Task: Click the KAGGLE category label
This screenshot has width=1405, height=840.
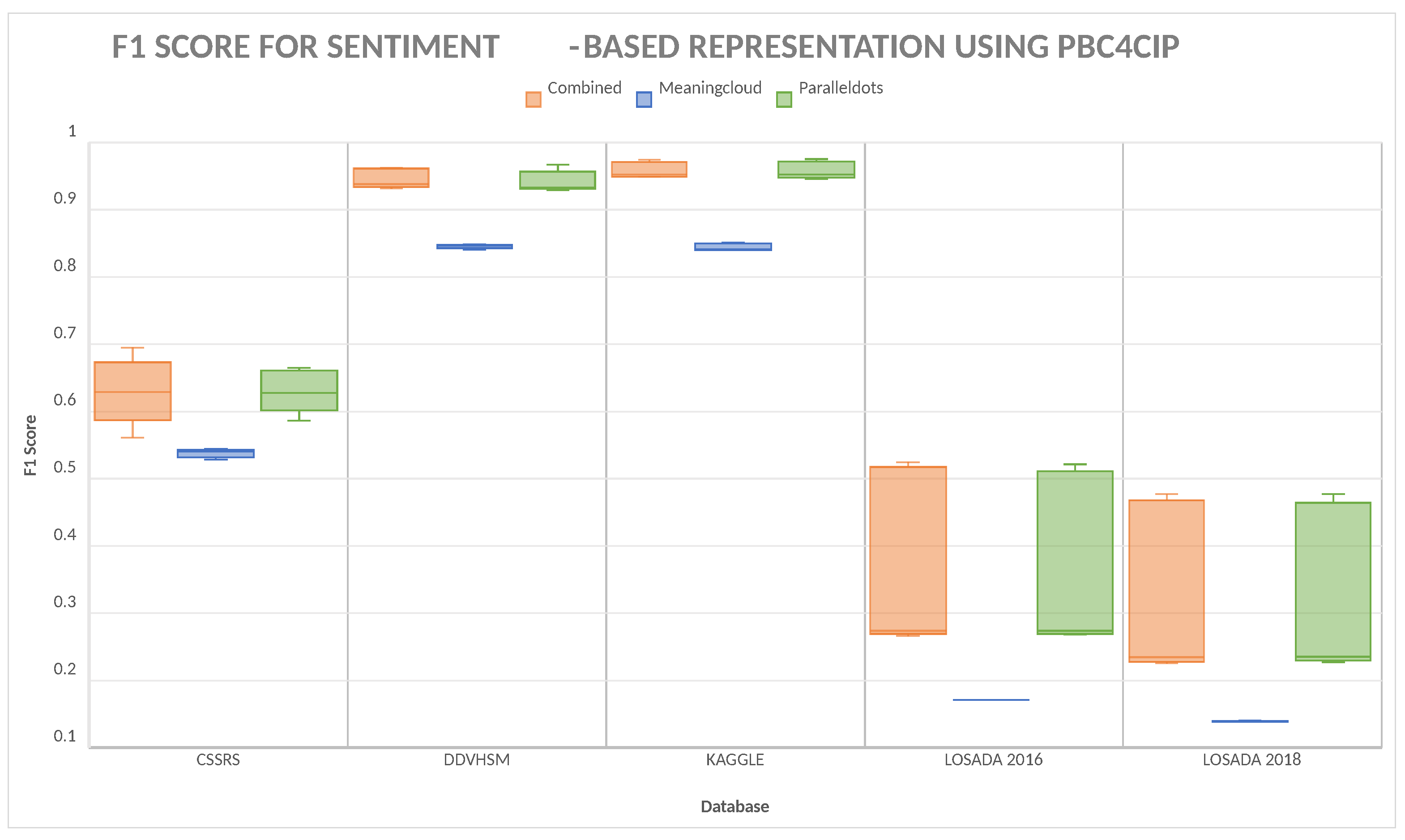Action: click(734, 759)
